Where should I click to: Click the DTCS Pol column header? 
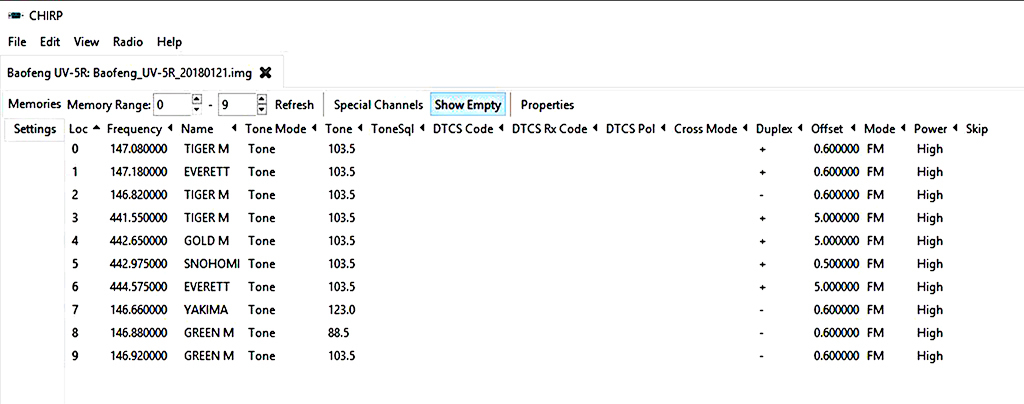point(636,129)
